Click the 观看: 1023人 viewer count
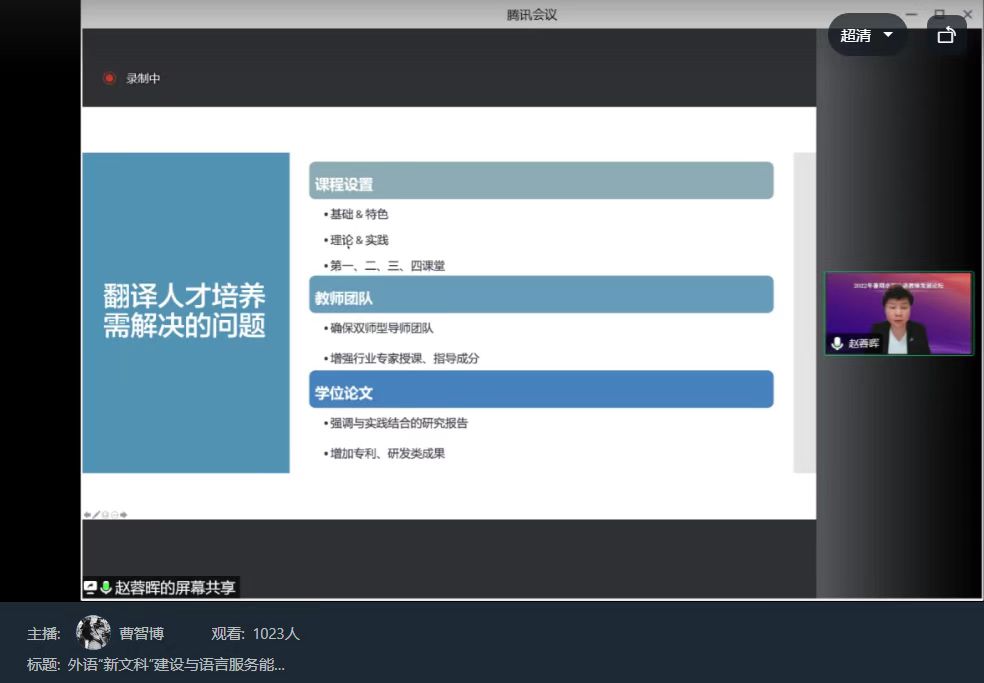984x683 pixels. [255, 634]
